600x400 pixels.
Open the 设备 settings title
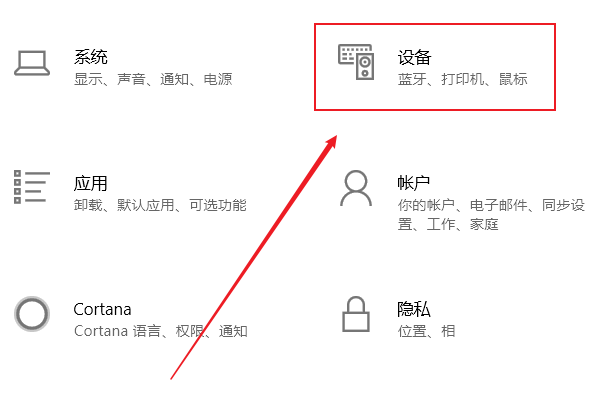click(414, 57)
